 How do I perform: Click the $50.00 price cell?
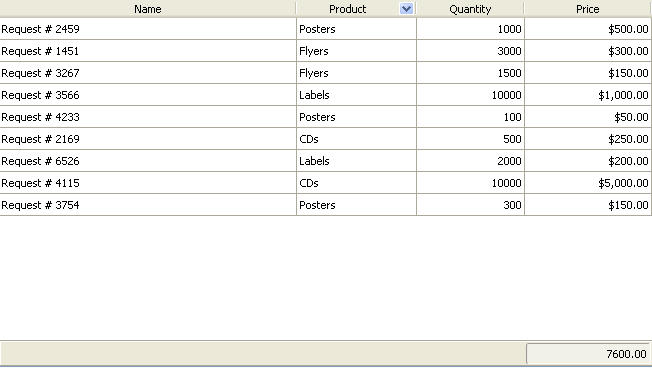pos(588,117)
